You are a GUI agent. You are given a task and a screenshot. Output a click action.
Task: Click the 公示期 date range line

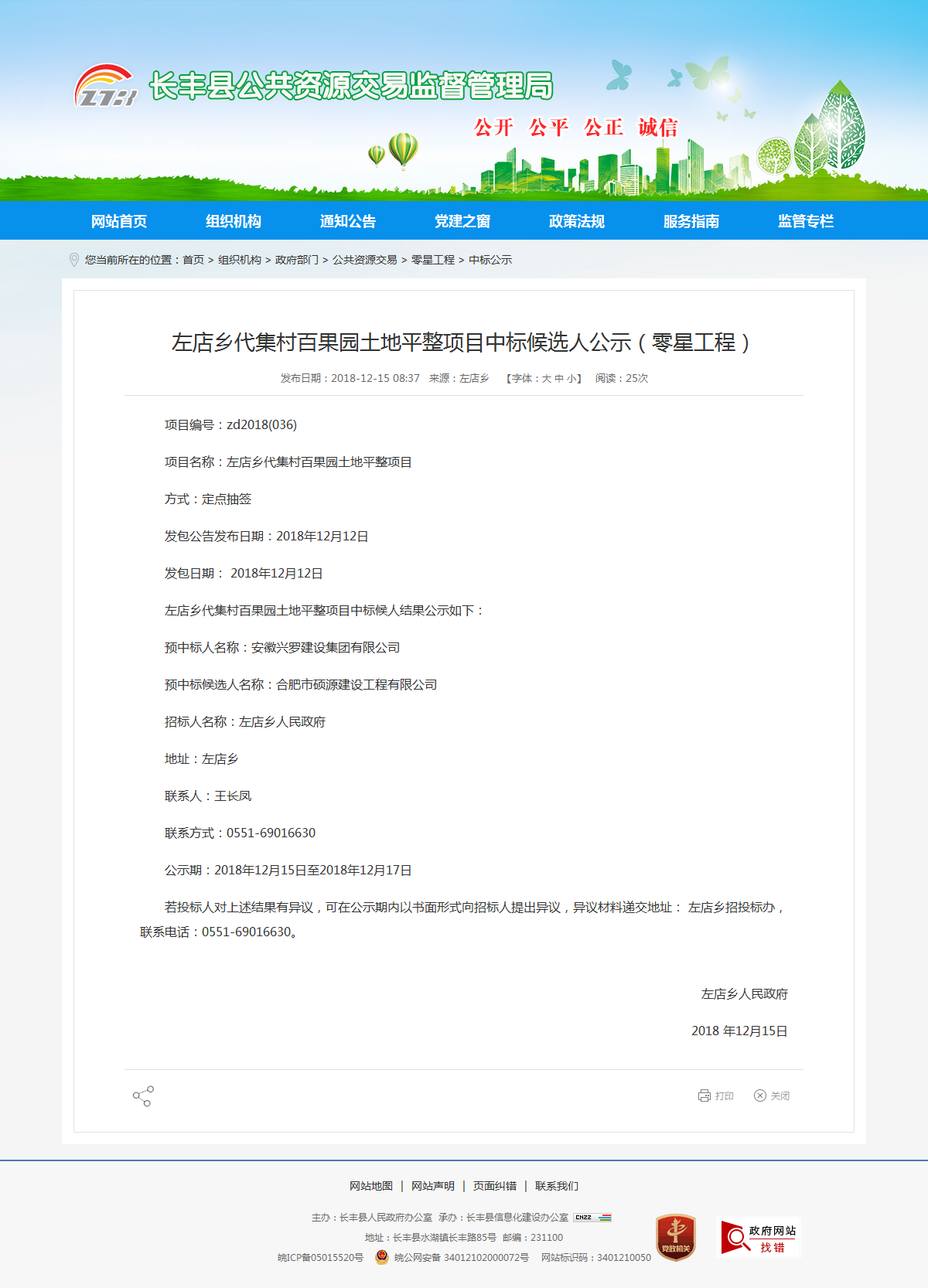click(288, 870)
